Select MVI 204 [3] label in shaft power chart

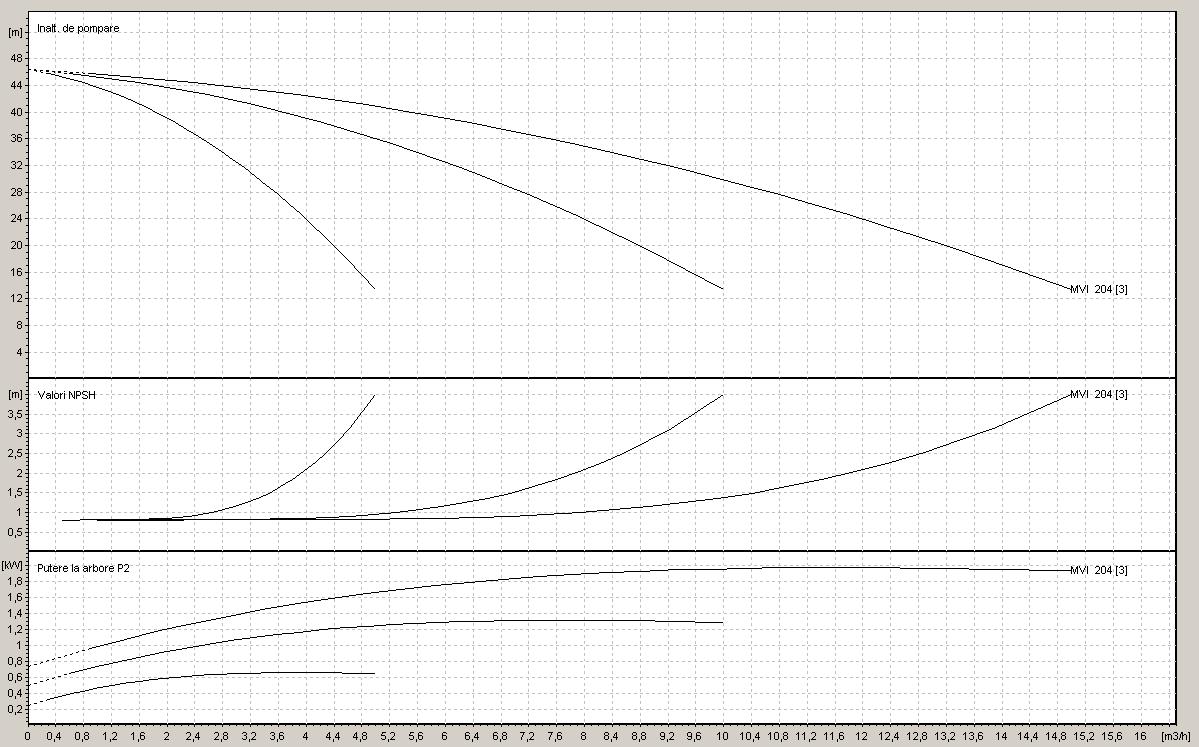[1098, 570]
